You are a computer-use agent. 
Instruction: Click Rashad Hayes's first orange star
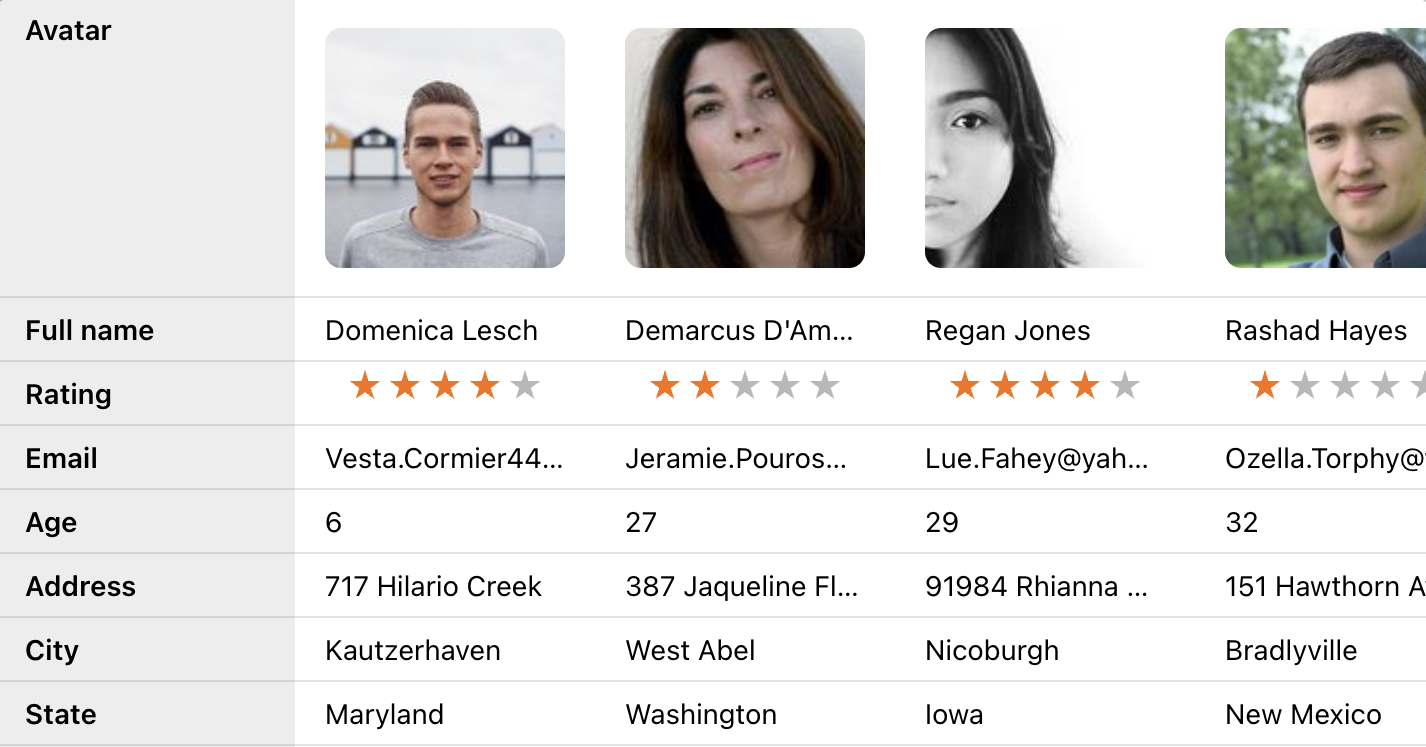tap(1265, 386)
